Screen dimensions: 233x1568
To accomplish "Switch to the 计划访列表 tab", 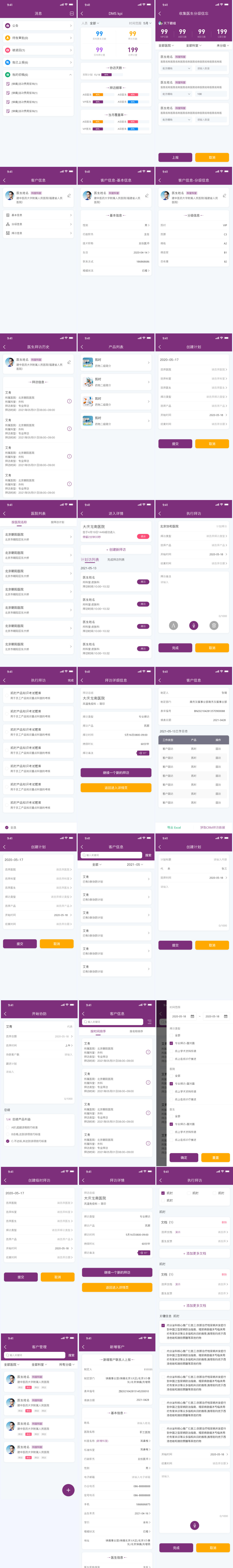I will 90,559.
